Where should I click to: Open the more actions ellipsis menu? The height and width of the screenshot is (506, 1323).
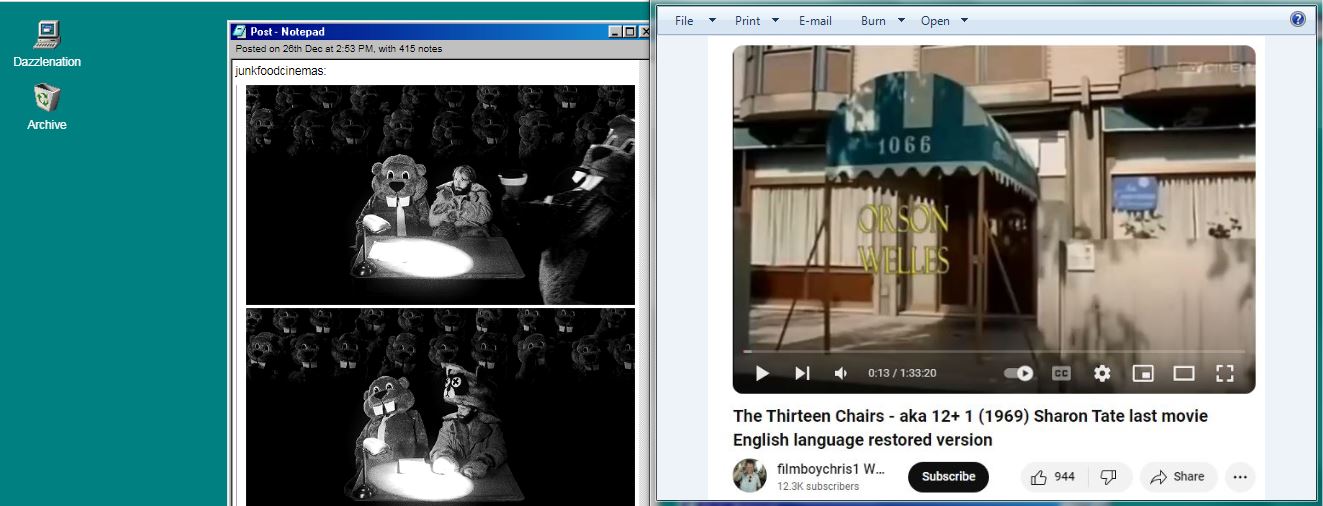tap(1240, 477)
